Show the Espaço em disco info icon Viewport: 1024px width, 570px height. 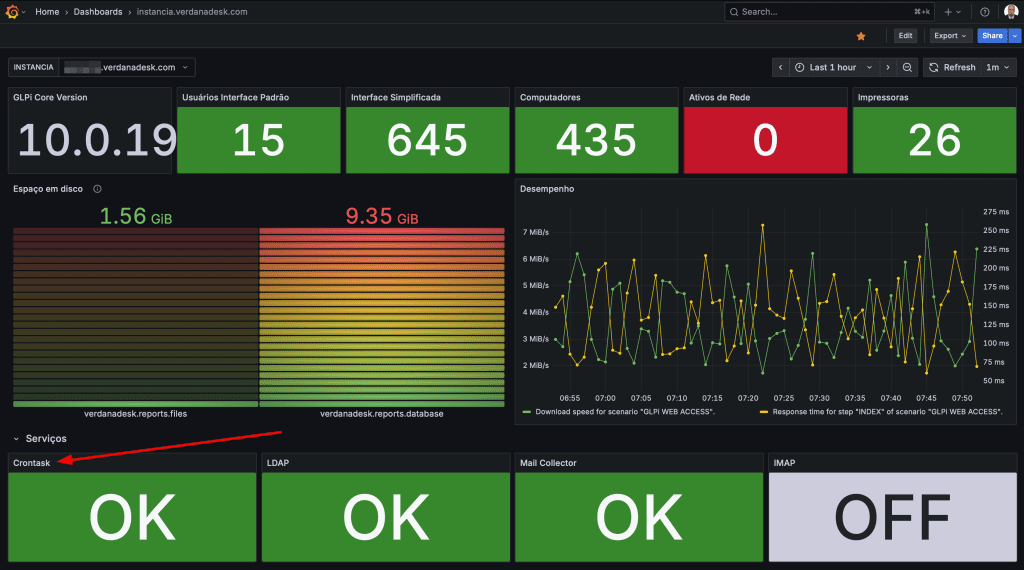97,189
